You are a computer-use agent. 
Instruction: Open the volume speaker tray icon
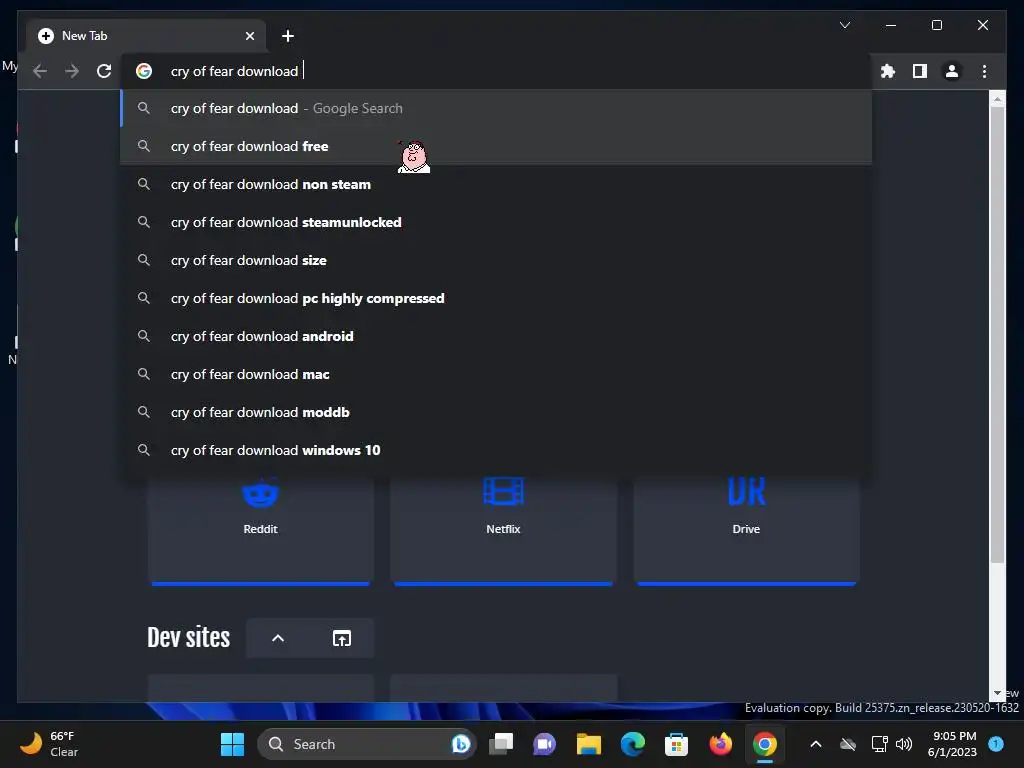tap(904, 744)
